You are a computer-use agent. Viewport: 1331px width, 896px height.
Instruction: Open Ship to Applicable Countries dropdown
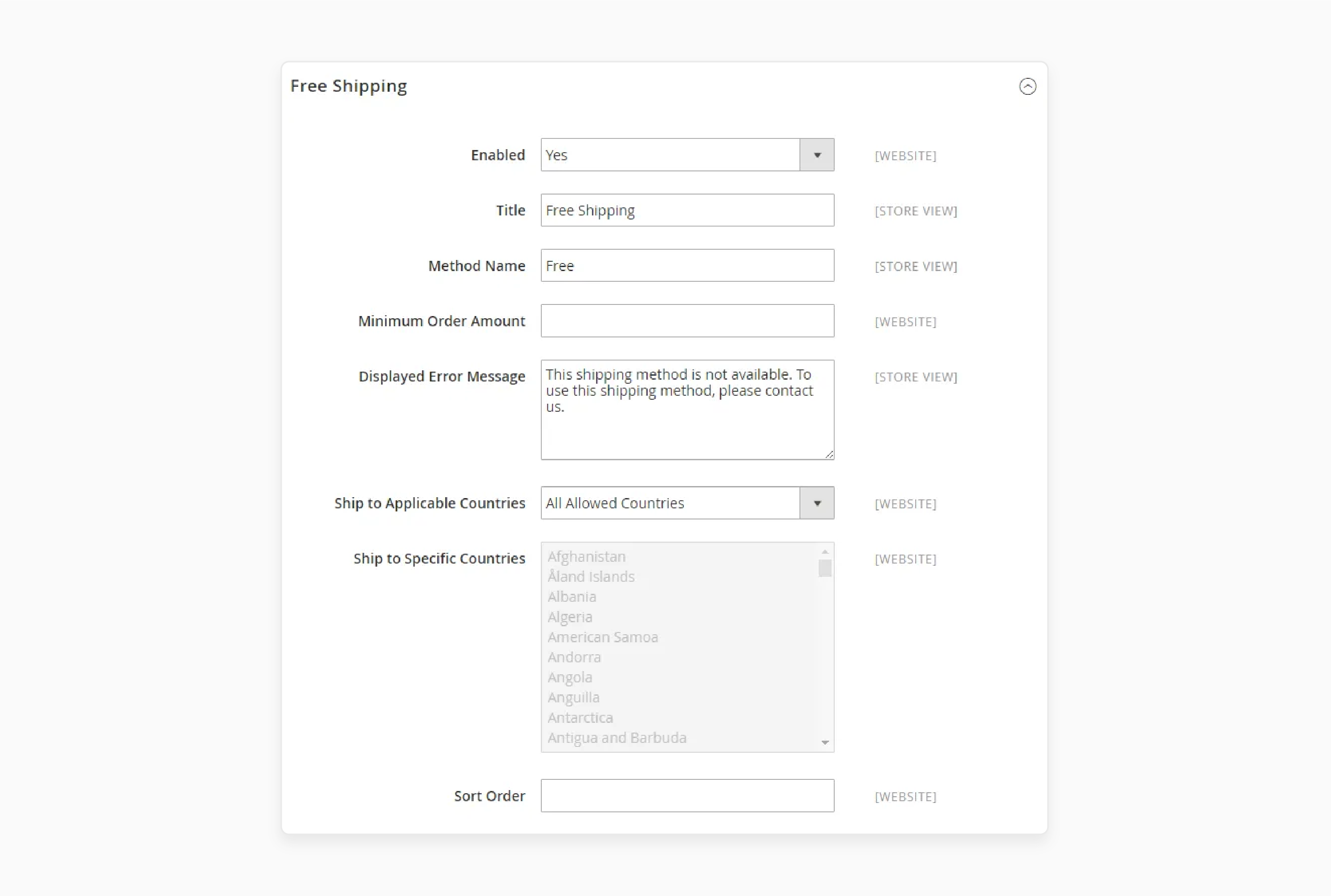(x=687, y=503)
